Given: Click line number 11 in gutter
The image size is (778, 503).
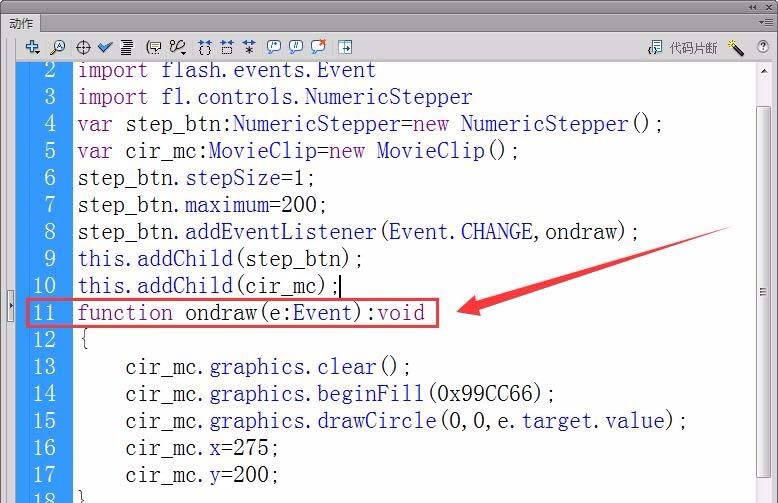Looking at the screenshot, I should point(44,313).
